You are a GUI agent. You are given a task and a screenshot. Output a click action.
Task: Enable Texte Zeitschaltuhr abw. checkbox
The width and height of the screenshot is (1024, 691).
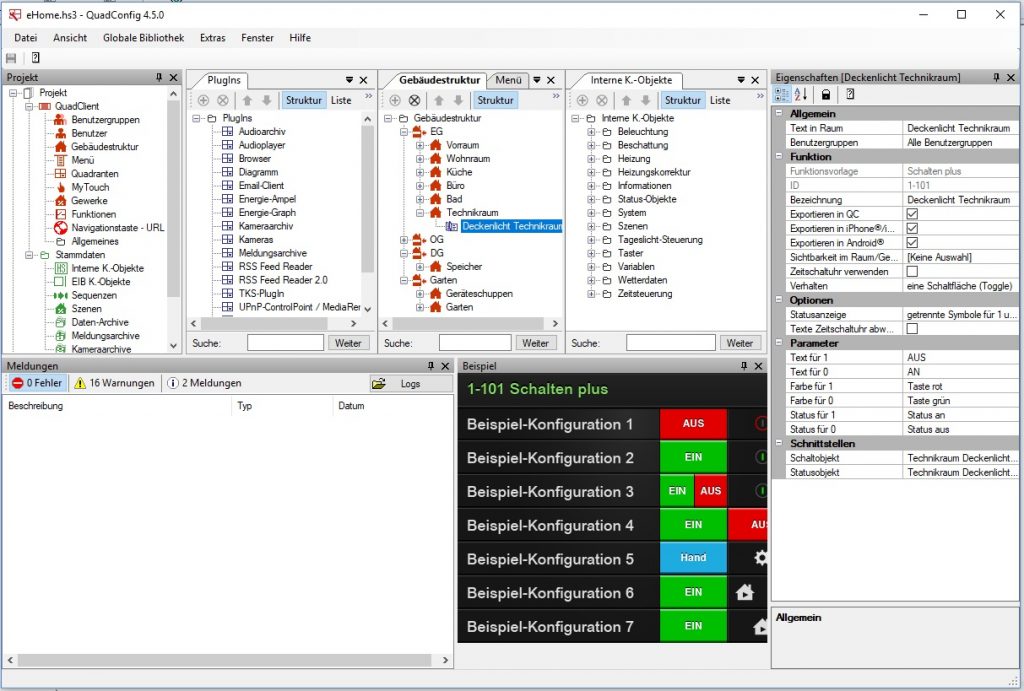[x=912, y=329]
